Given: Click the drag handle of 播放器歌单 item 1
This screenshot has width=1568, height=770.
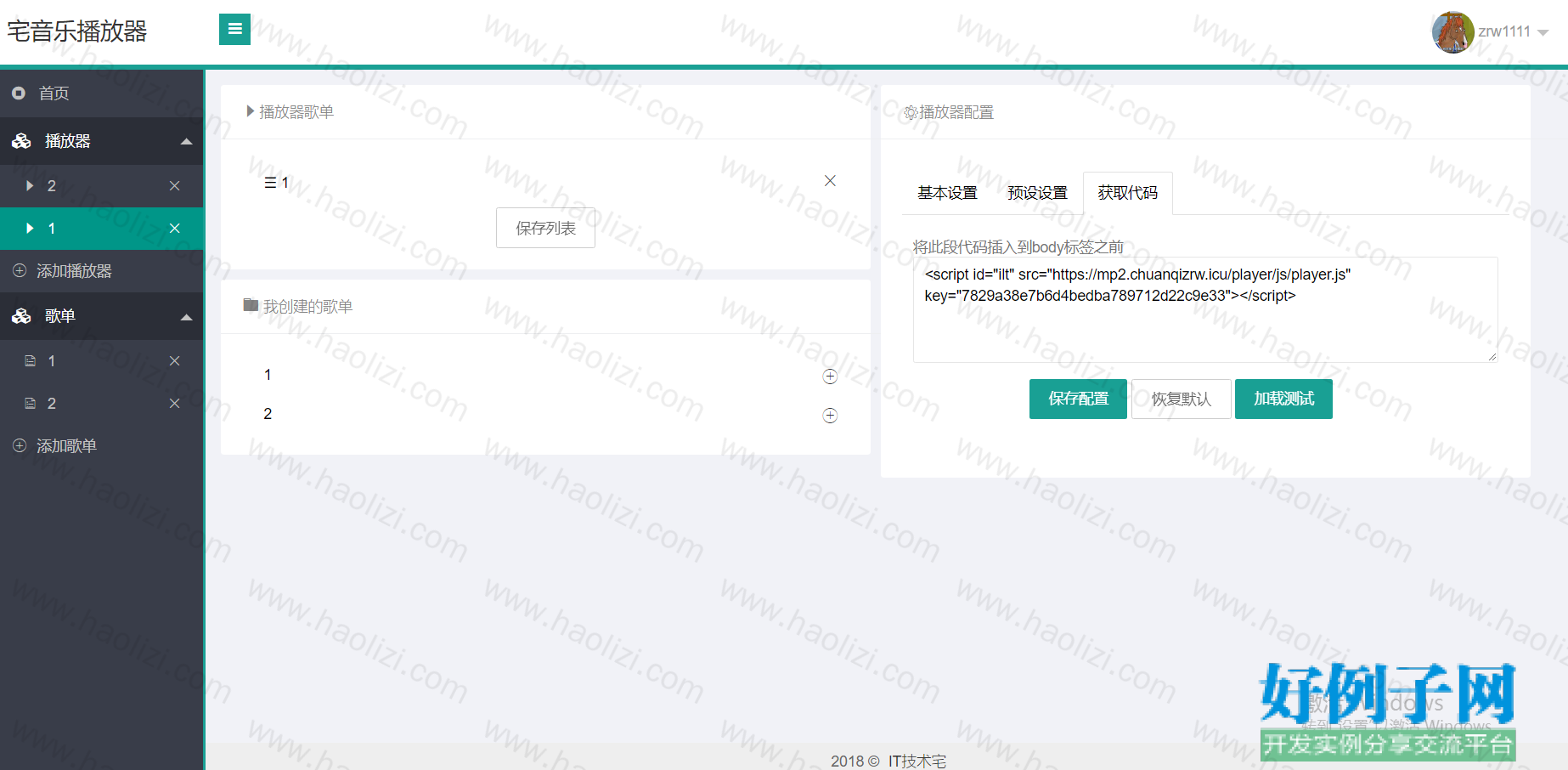Looking at the screenshot, I should (x=270, y=183).
